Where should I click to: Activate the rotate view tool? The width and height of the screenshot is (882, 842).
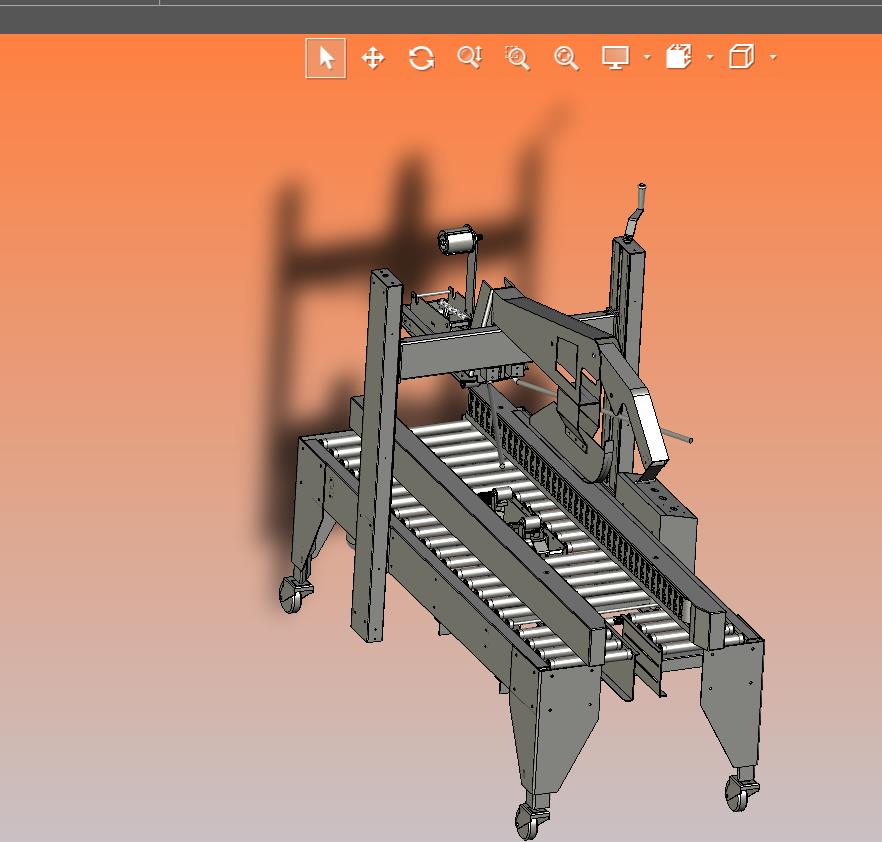(x=421, y=58)
